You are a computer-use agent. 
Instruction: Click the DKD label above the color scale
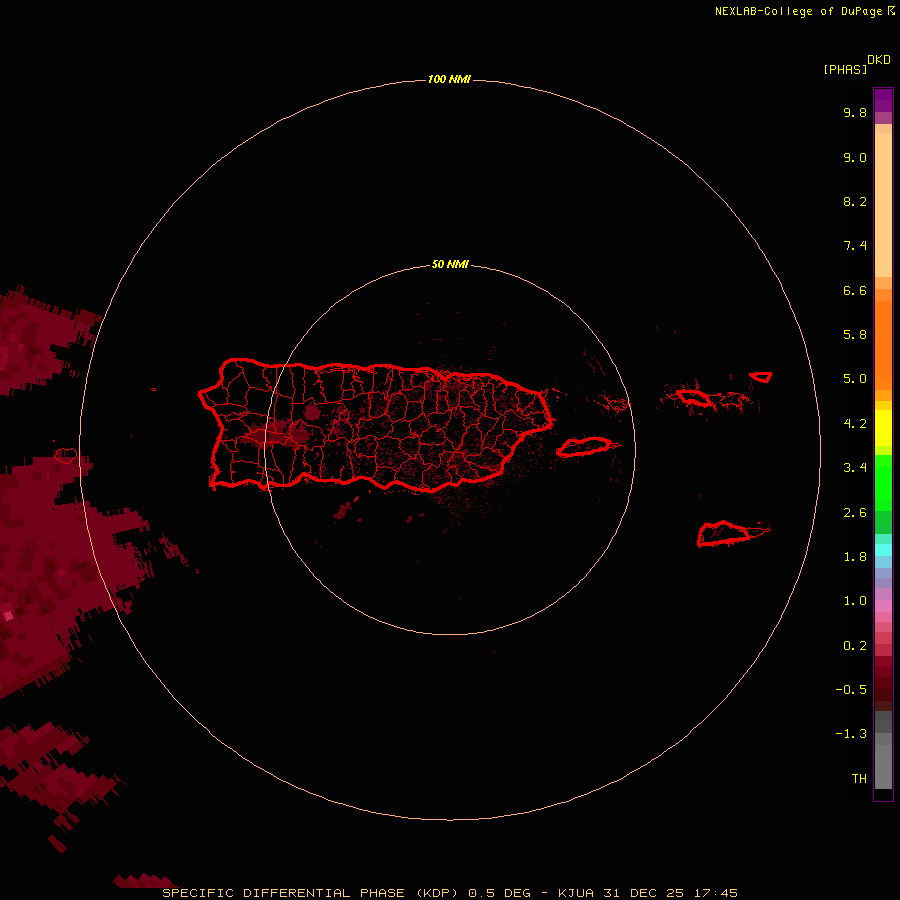coord(878,59)
